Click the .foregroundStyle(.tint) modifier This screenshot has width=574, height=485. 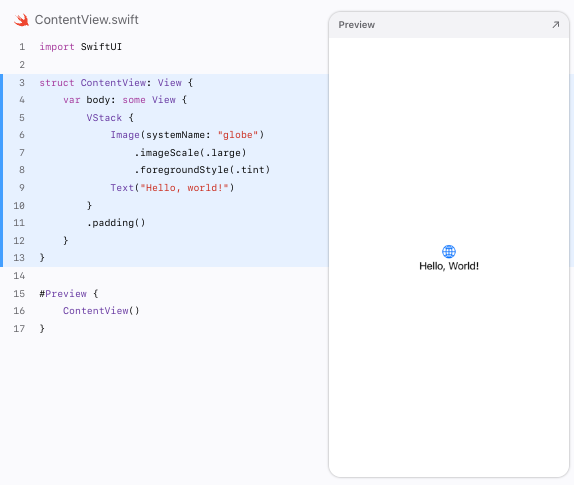(202, 170)
